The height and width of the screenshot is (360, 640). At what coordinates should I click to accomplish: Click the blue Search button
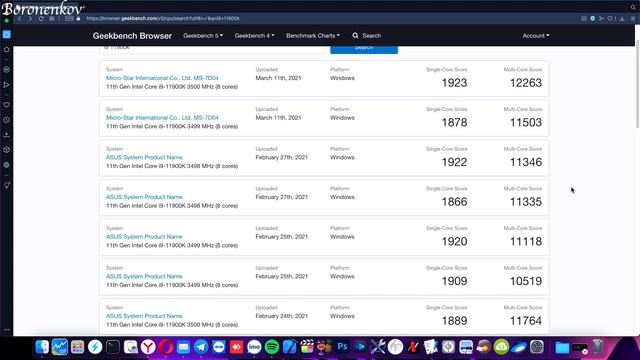(x=364, y=49)
